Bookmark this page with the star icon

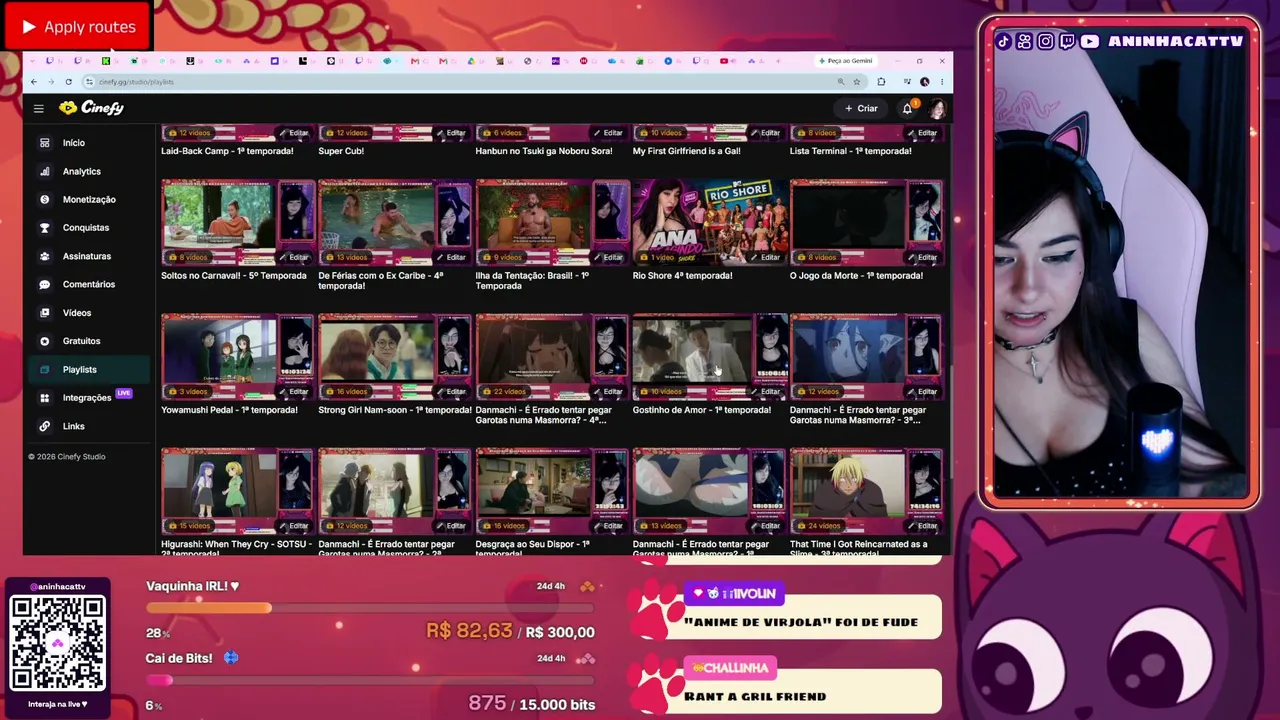tap(856, 82)
